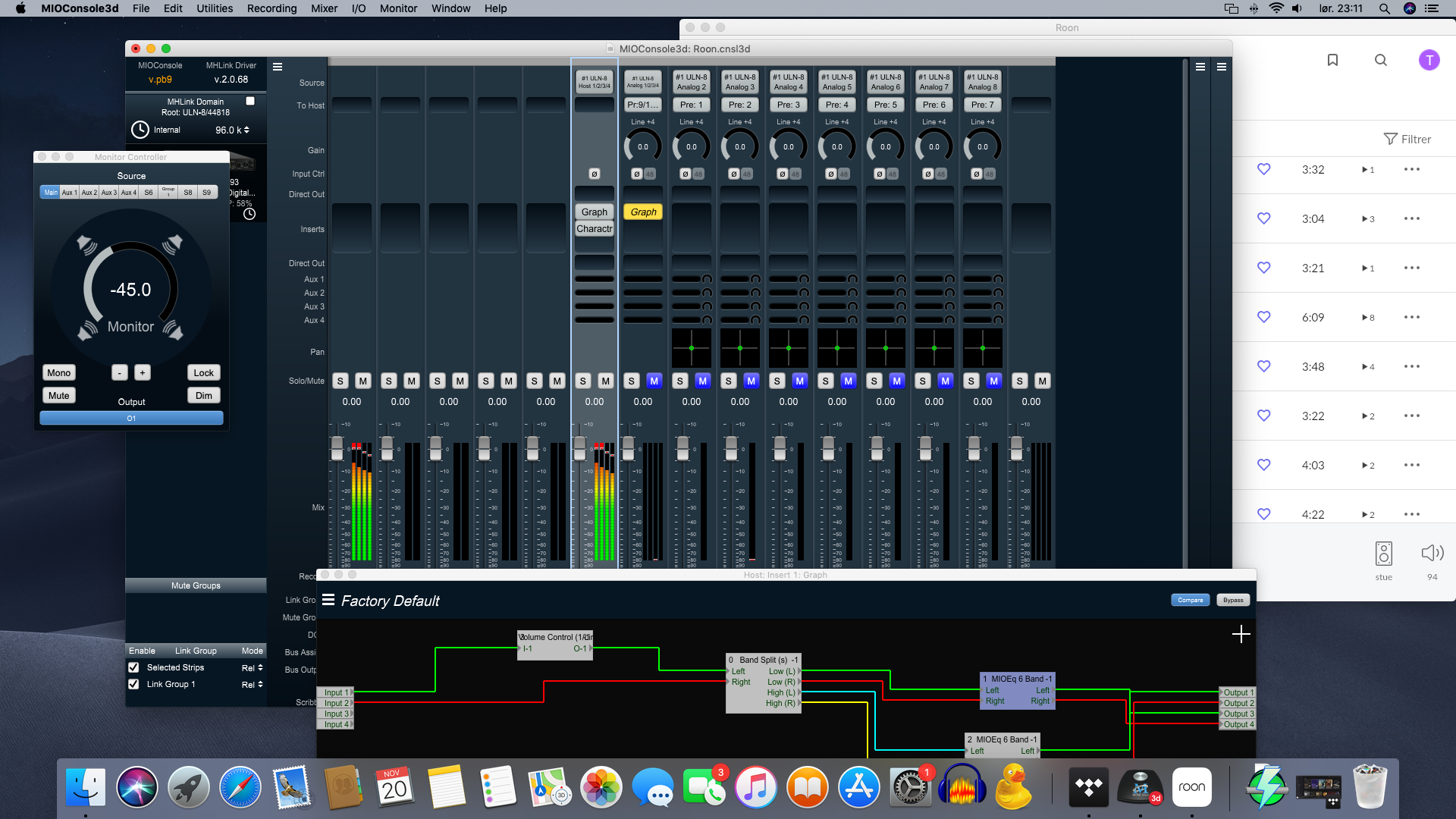1456x819 pixels.
Task: Open the O1 output selector in Monitor Controller
Action: pyautogui.click(x=131, y=418)
